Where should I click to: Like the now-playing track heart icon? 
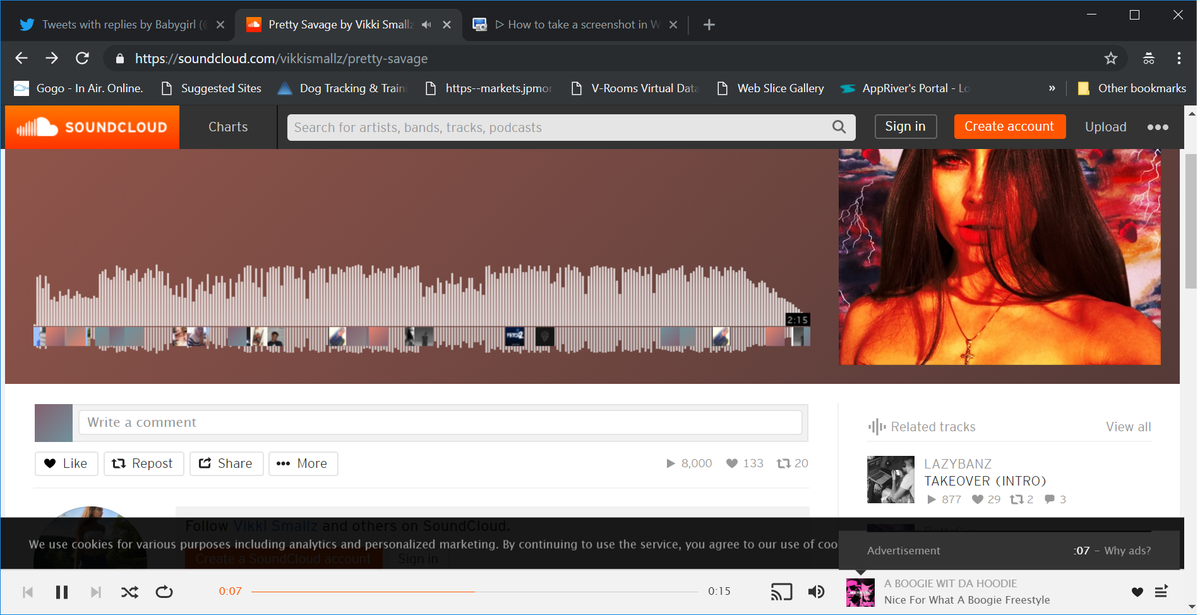[1137, 592]
